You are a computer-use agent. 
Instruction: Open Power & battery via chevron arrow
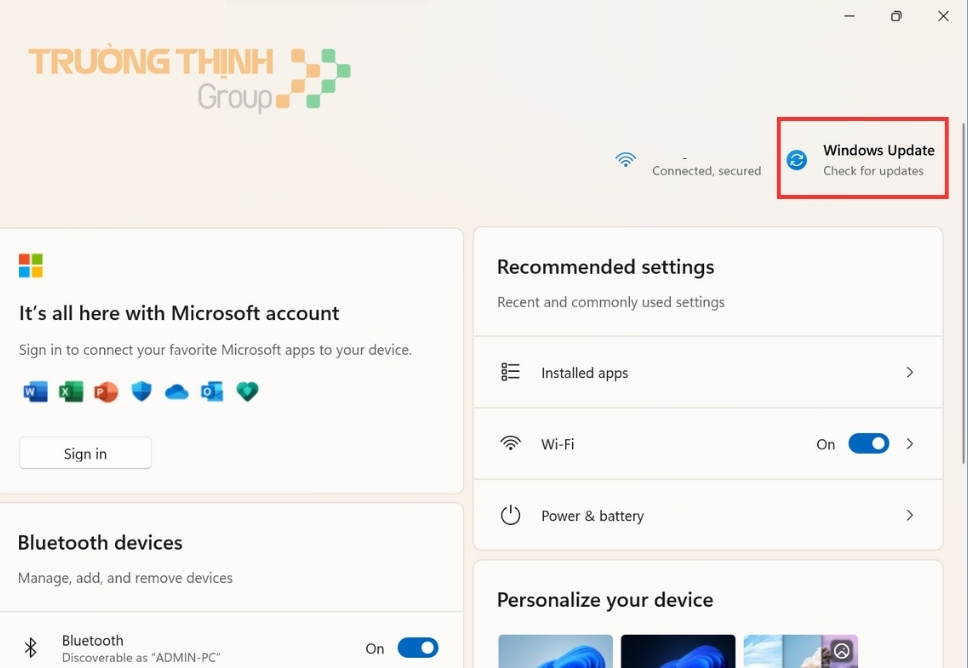(910, 515)
